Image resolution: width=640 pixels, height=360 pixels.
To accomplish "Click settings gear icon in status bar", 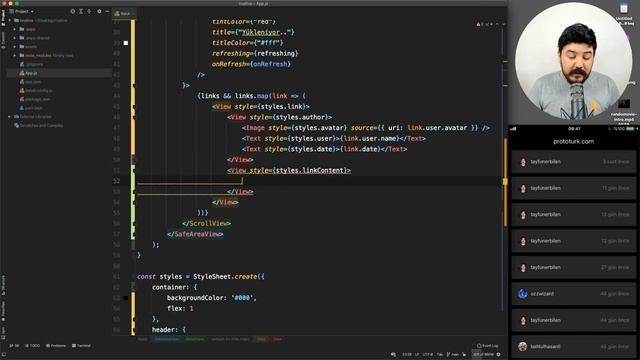I will pyautogui.click(x=498, y=354).
